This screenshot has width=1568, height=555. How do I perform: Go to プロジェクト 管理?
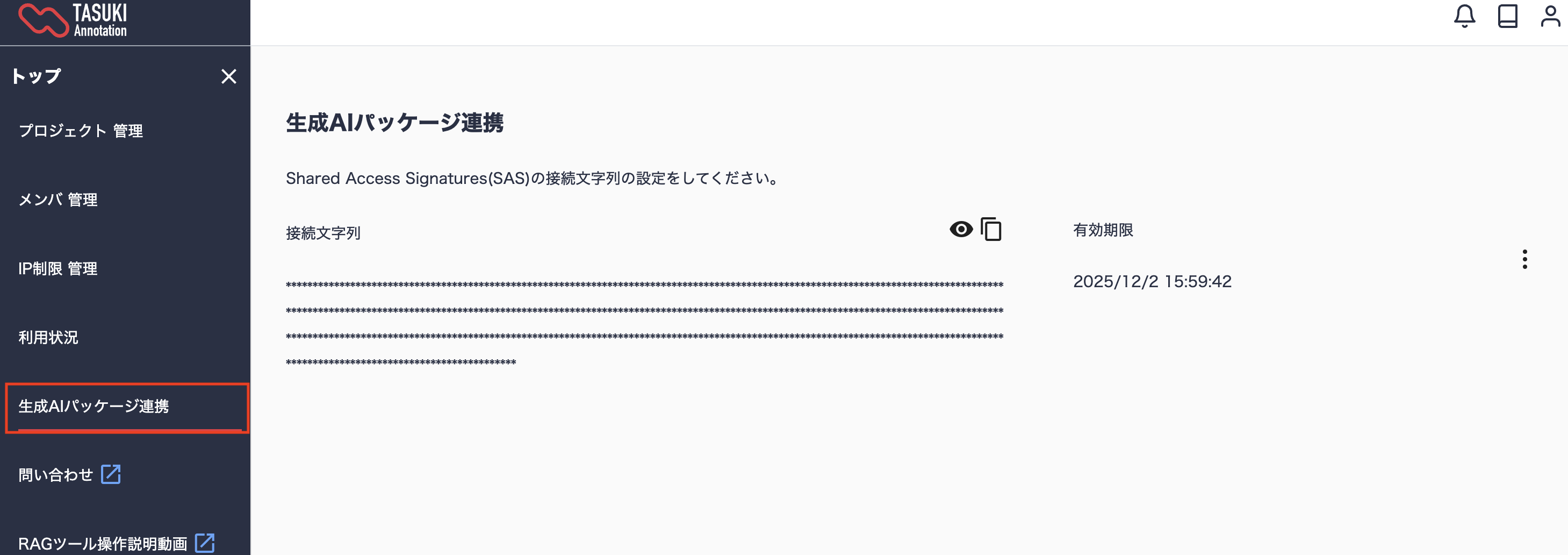pyautogui.click(x=81, y=131)
